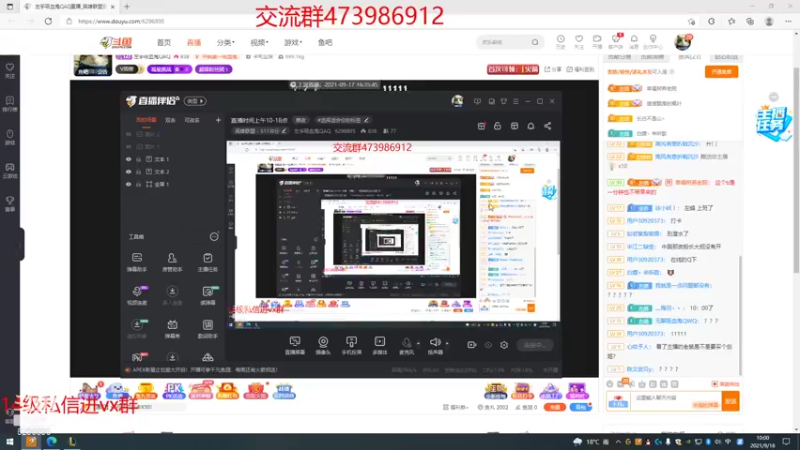The width and height of the screenshot is (800, 450).
Task: Click the 充值 recharge button below player
Action: click(x=555, y=407)
